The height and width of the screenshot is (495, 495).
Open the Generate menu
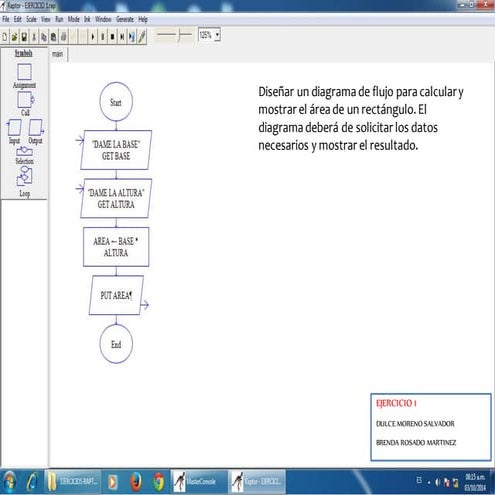tap(125, 19)
